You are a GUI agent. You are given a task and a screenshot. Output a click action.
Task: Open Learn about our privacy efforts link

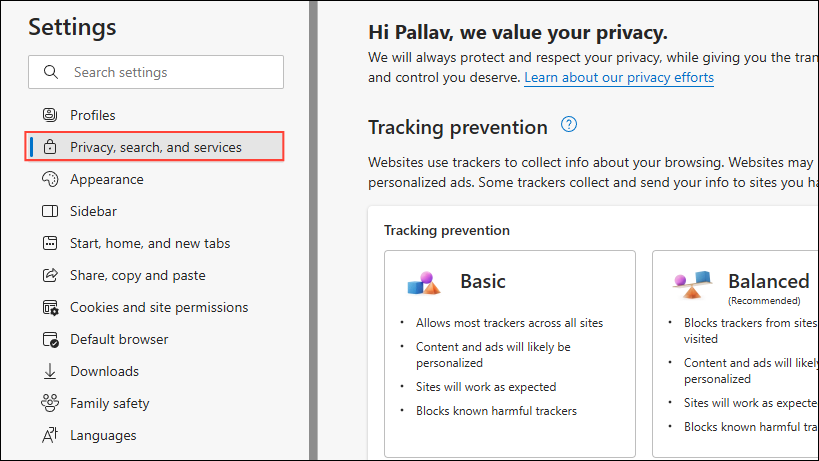point(618,77)
